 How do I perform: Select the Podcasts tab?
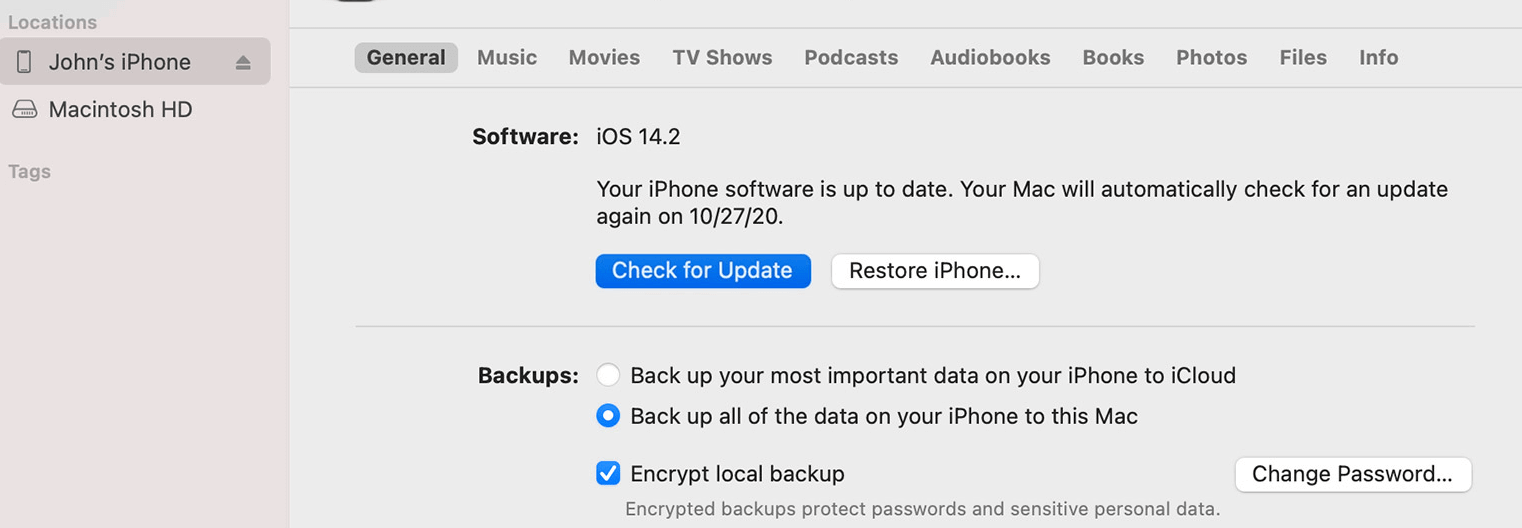(x=851, y=58)
